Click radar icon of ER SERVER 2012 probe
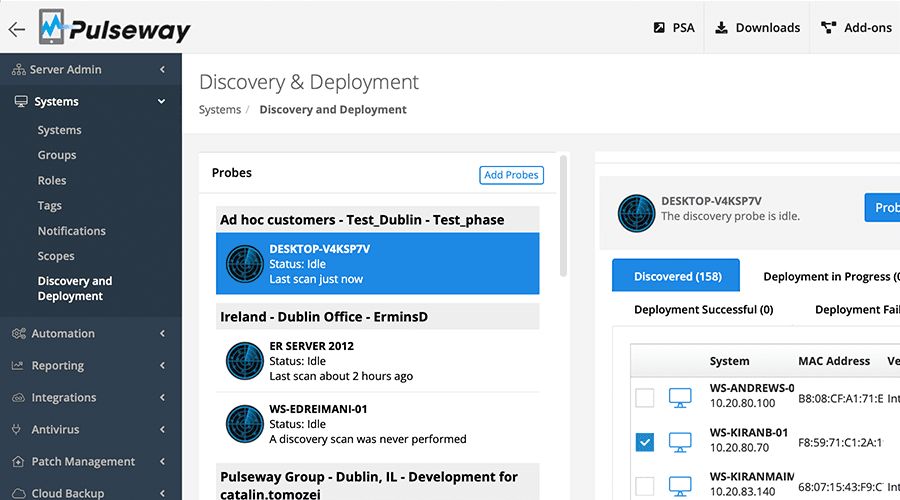The width and height of the screenshot is (900, 500). click(245, 361)
